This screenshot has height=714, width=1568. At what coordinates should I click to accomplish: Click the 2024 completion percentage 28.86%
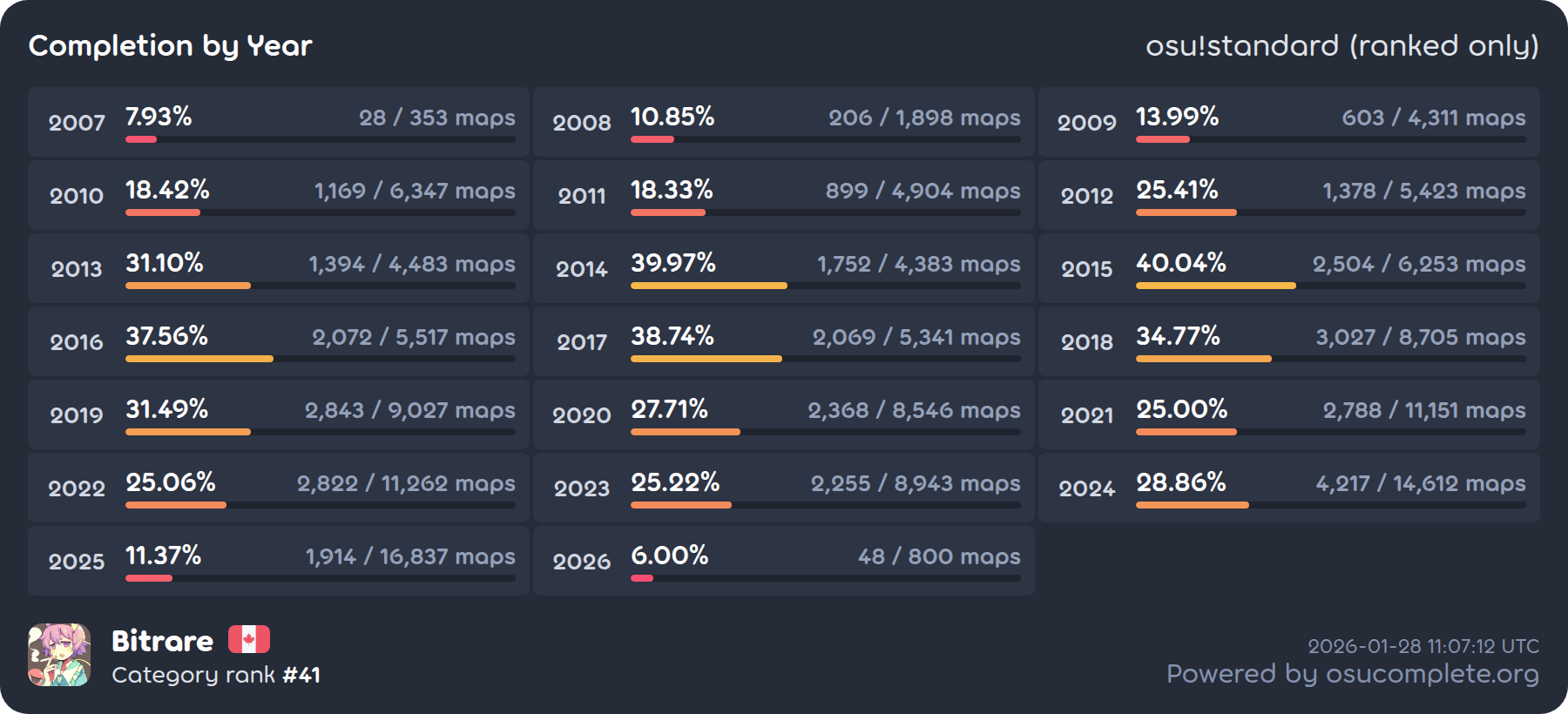click(x=1180, y=482)
